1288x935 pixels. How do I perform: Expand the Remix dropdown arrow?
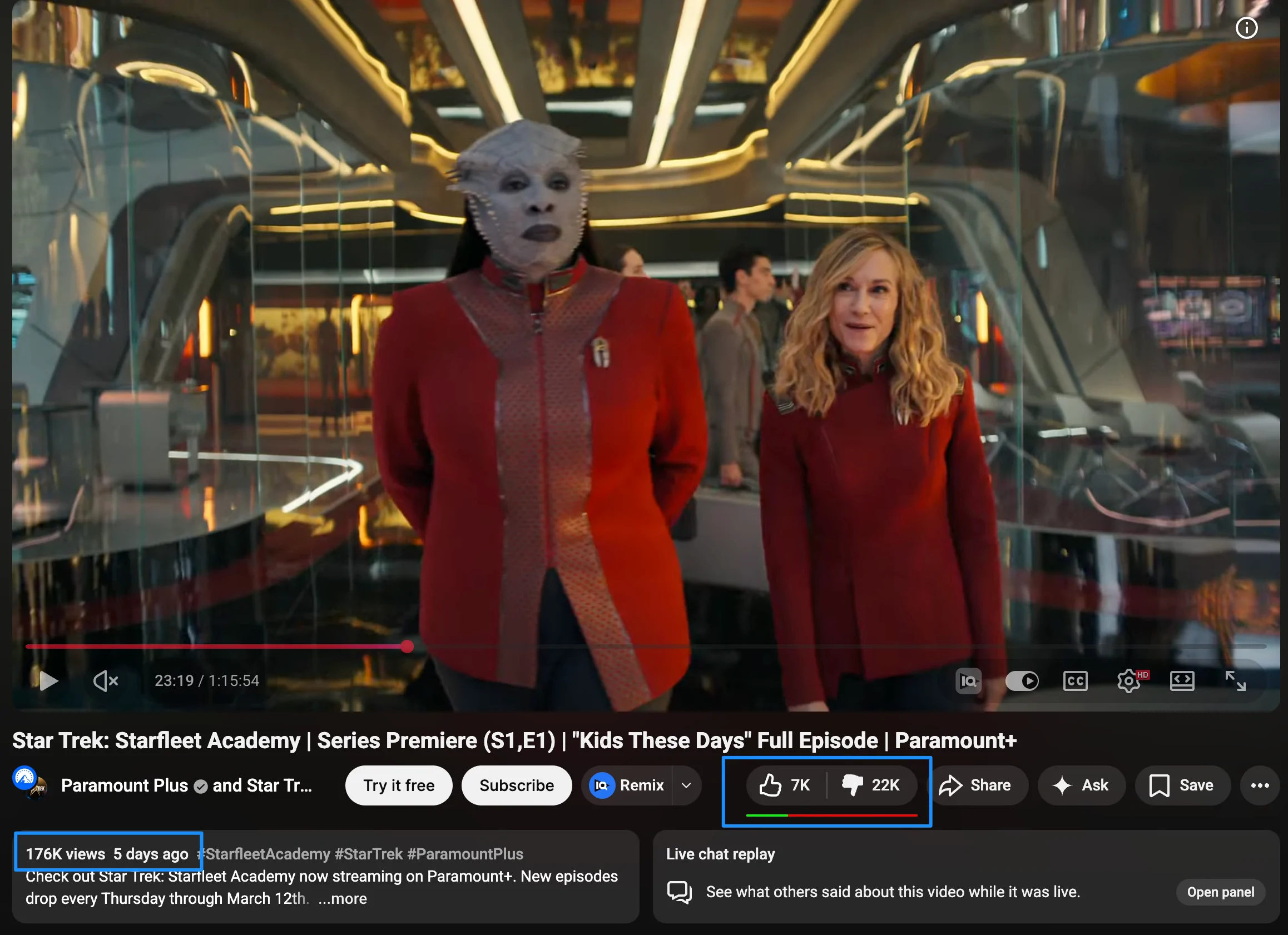[x=686, y=785]
